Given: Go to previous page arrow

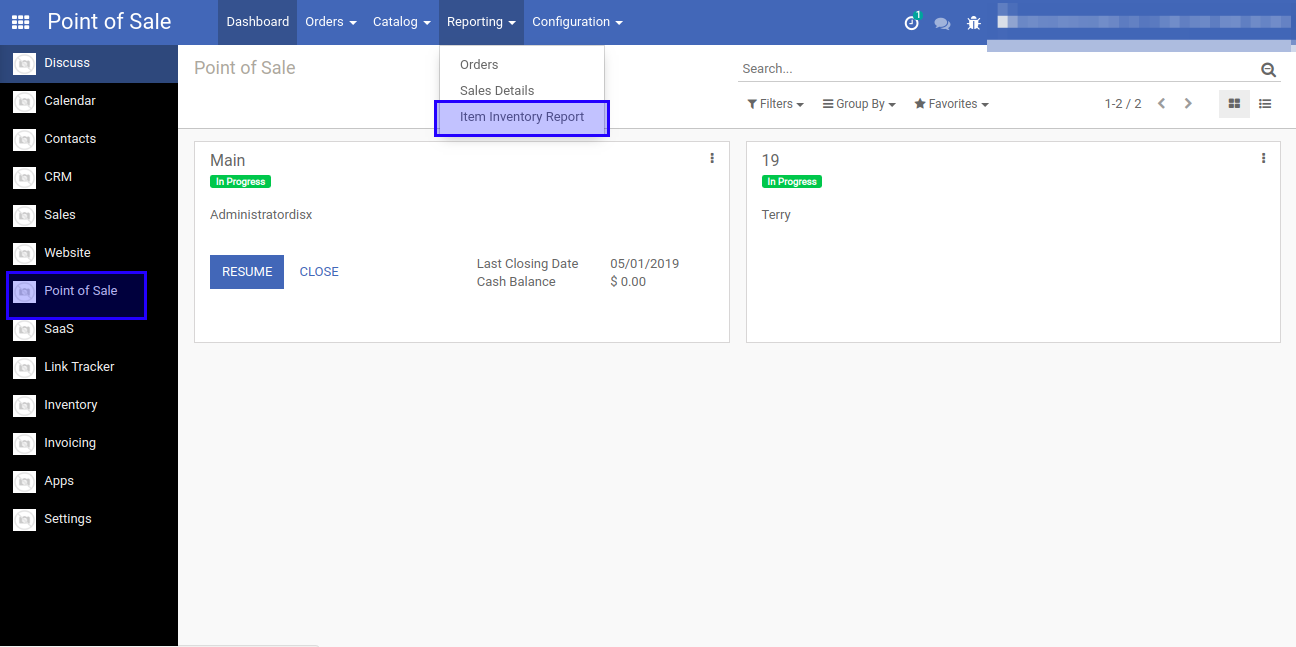Looking at the screenshot, I should coord(1161,104).
